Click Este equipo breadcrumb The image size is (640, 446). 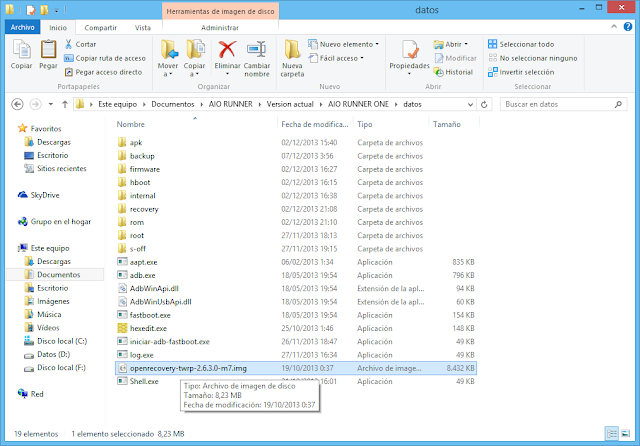pos(118,104)
